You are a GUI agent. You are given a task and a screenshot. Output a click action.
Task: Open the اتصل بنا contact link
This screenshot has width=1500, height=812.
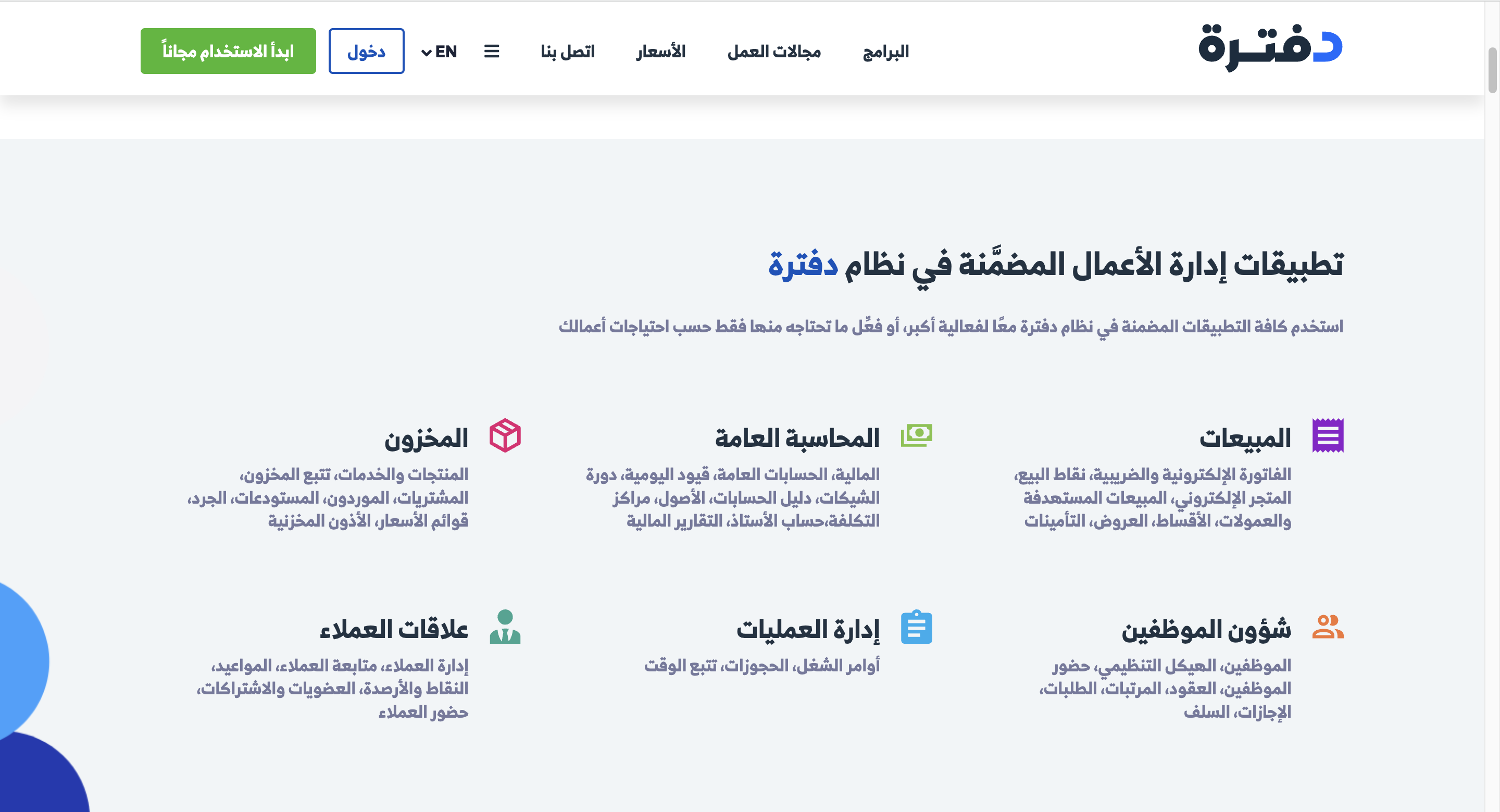pos(568,51)
